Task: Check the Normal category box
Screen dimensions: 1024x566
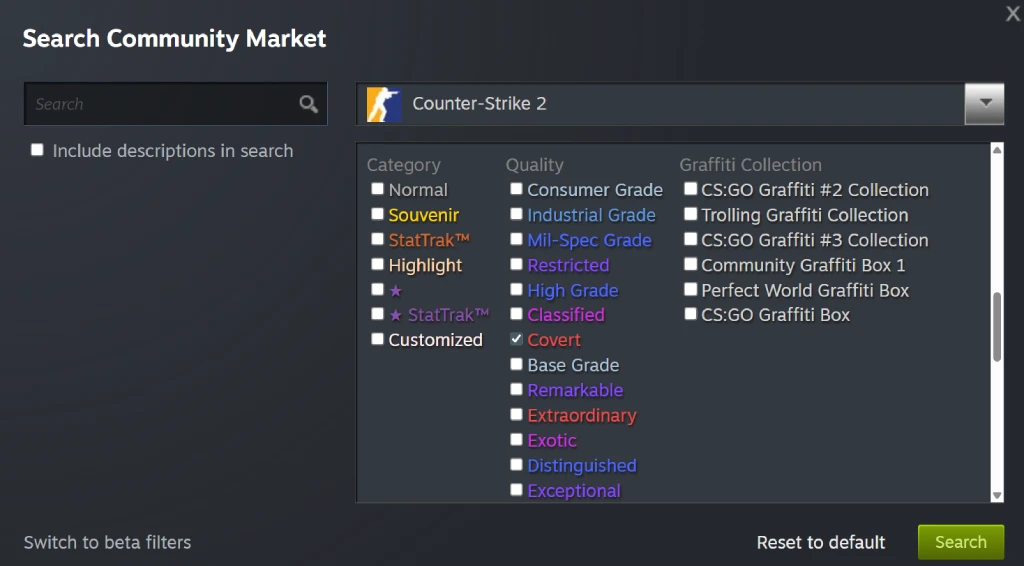Action: [377, 189]
